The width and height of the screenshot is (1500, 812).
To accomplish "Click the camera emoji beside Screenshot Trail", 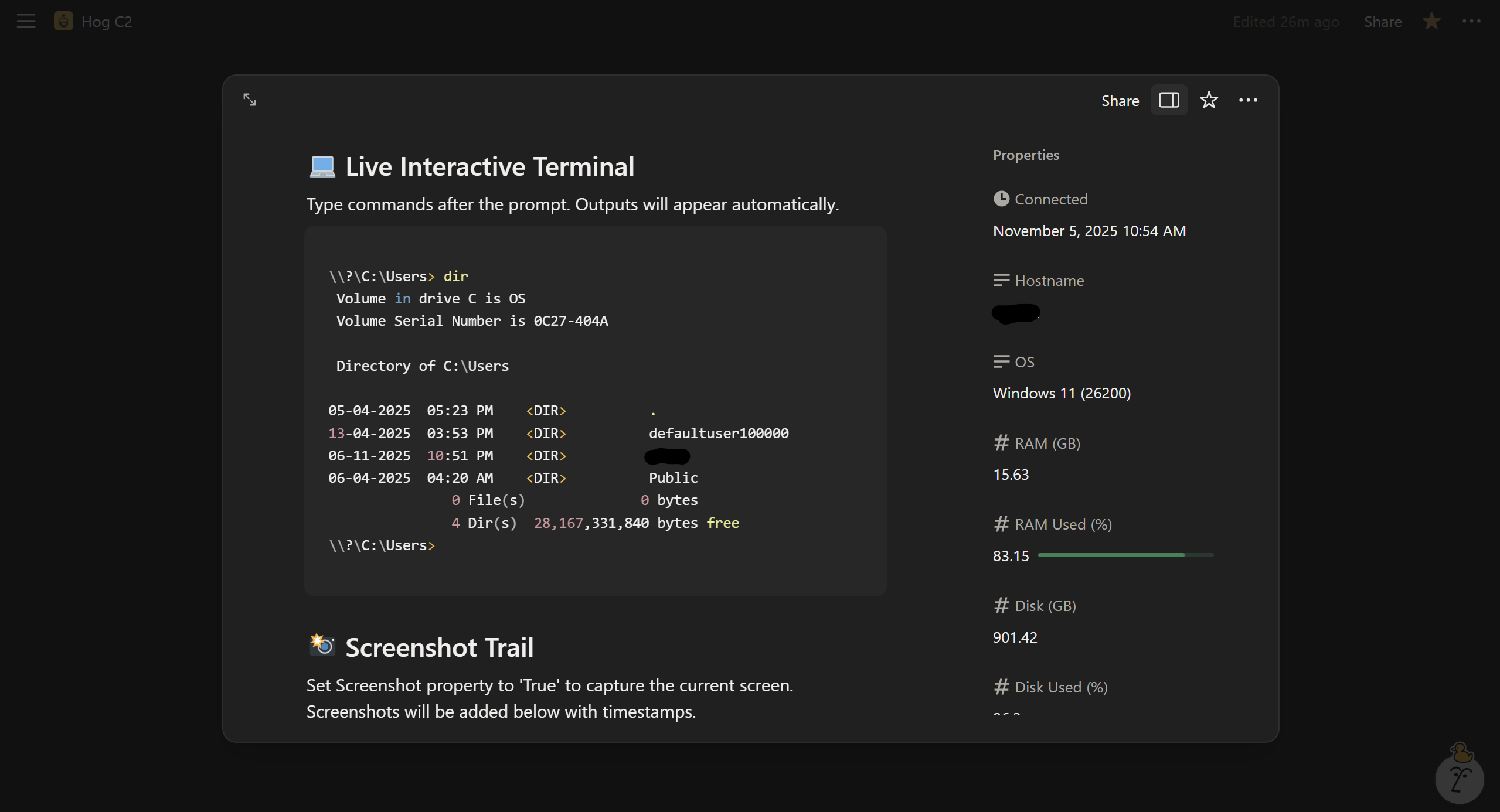I will [322, 645].
